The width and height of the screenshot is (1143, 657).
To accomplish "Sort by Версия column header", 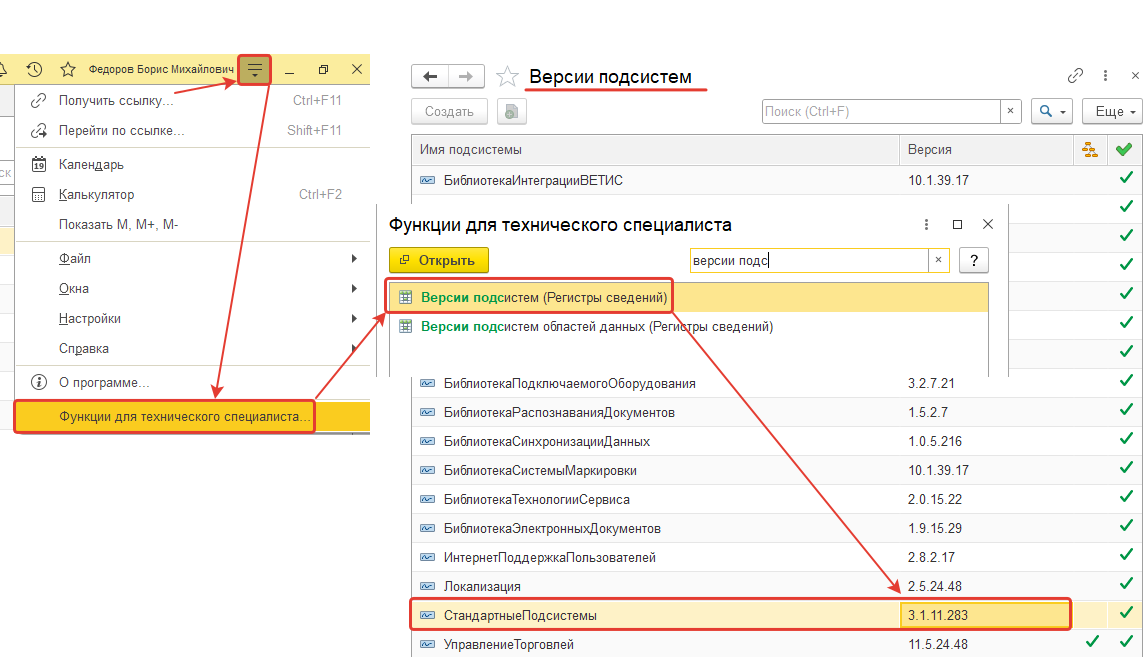I will coord(986,149).
